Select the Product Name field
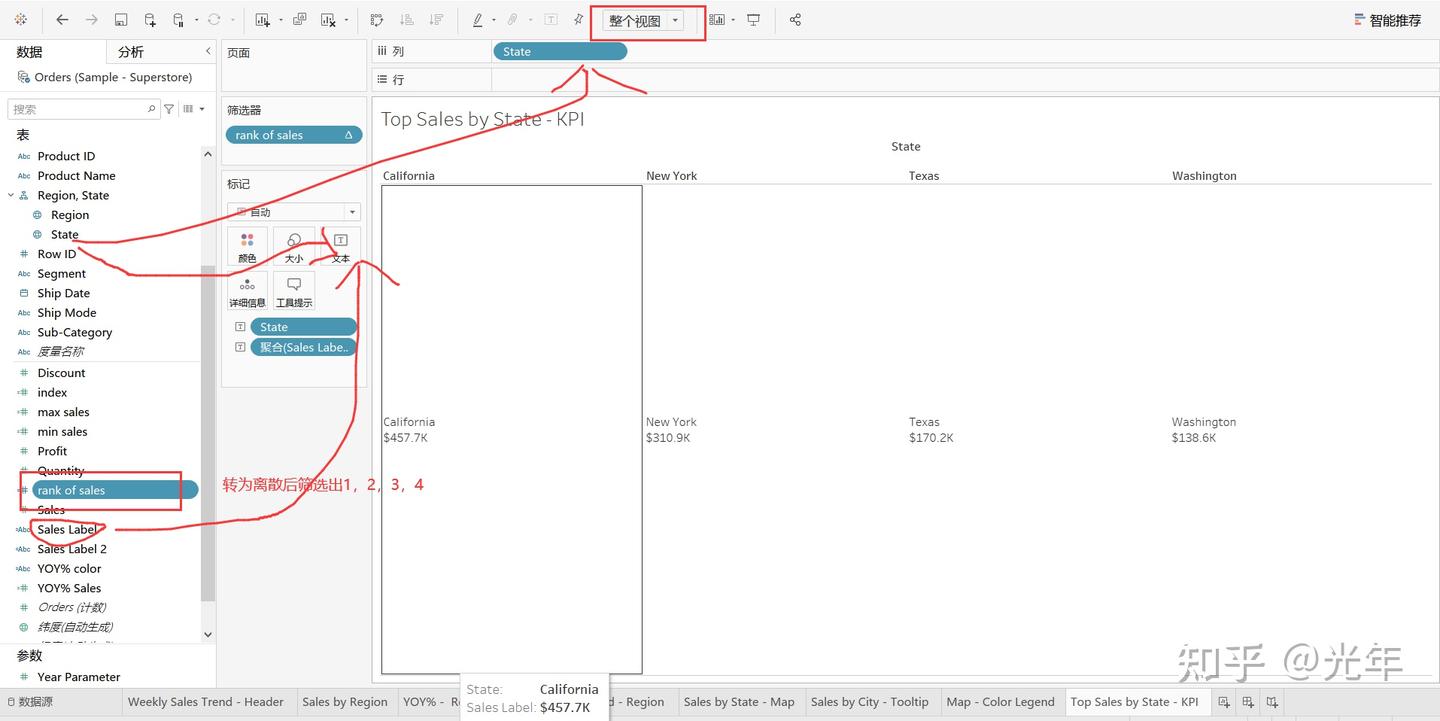1440x721 pixels. (x=76, y=176)
